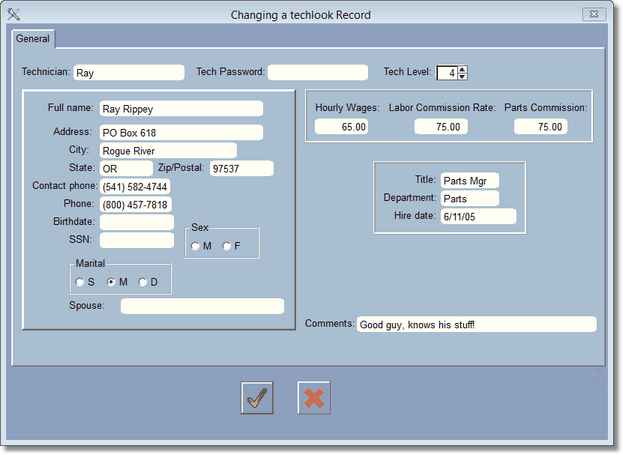Set Marital status to S

[80, 282]
